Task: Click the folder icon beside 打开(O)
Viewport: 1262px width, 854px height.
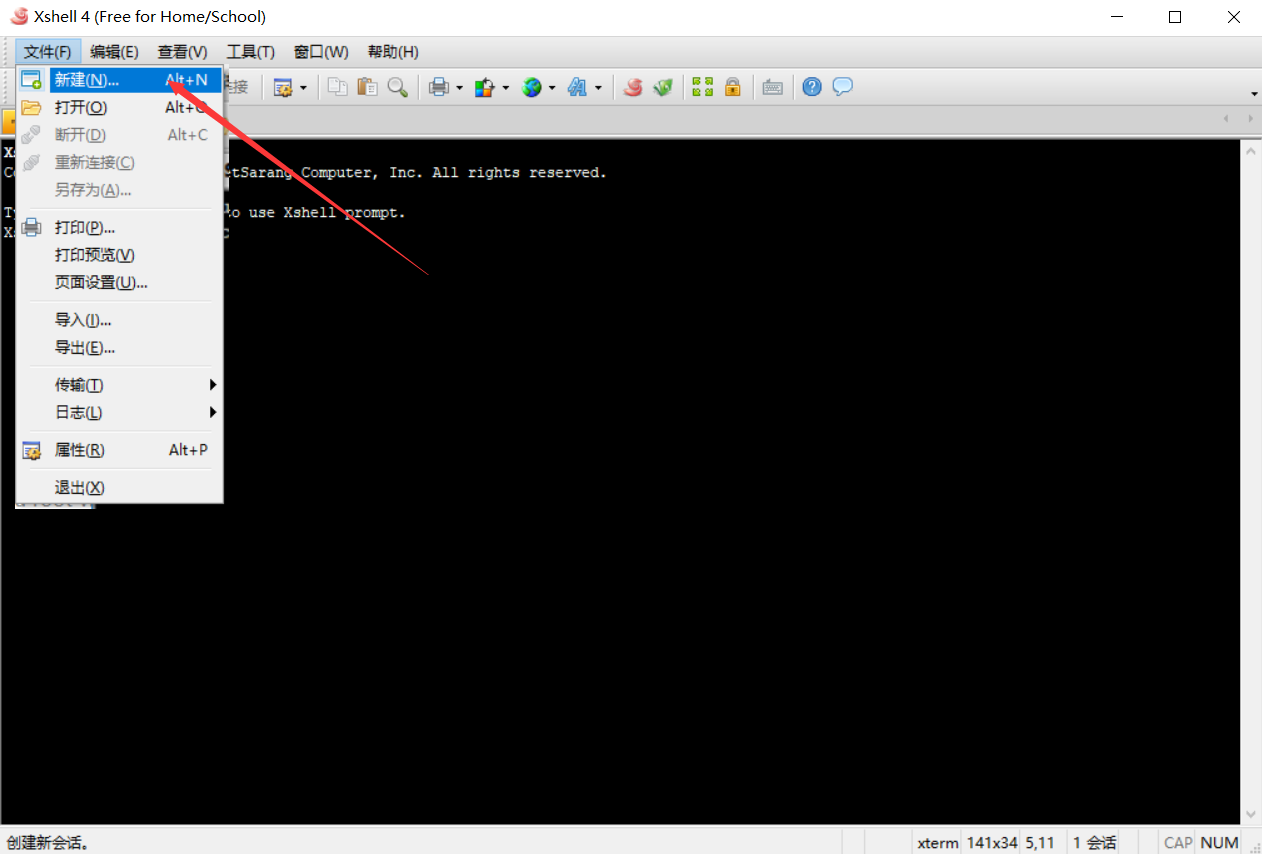Action: click(x=31, y=107)
